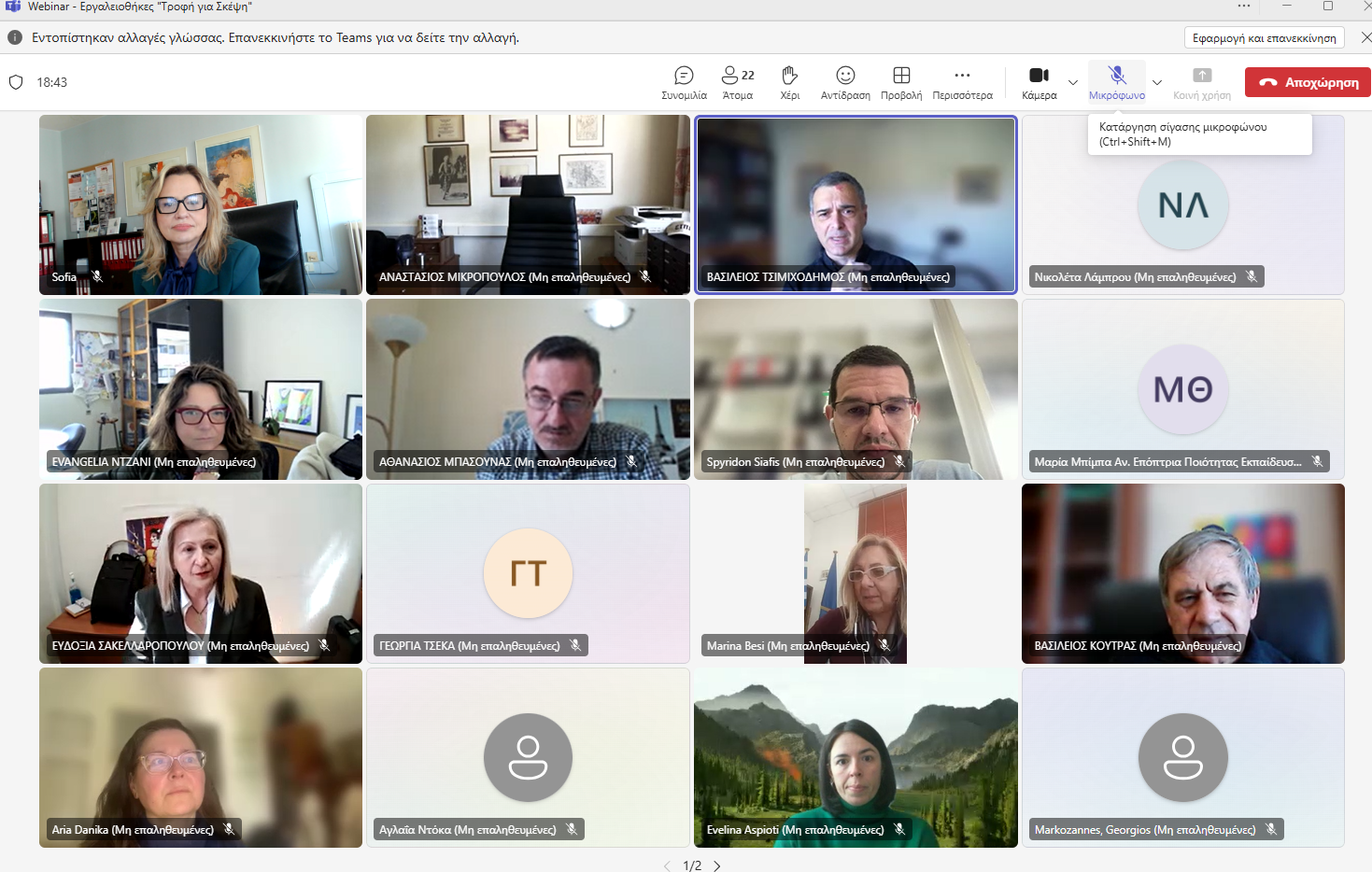Image resolution: width=1372 pixels, height=872 pixels.
Task: Expand the microphone options dropdown arrow
Action: 1157,82
